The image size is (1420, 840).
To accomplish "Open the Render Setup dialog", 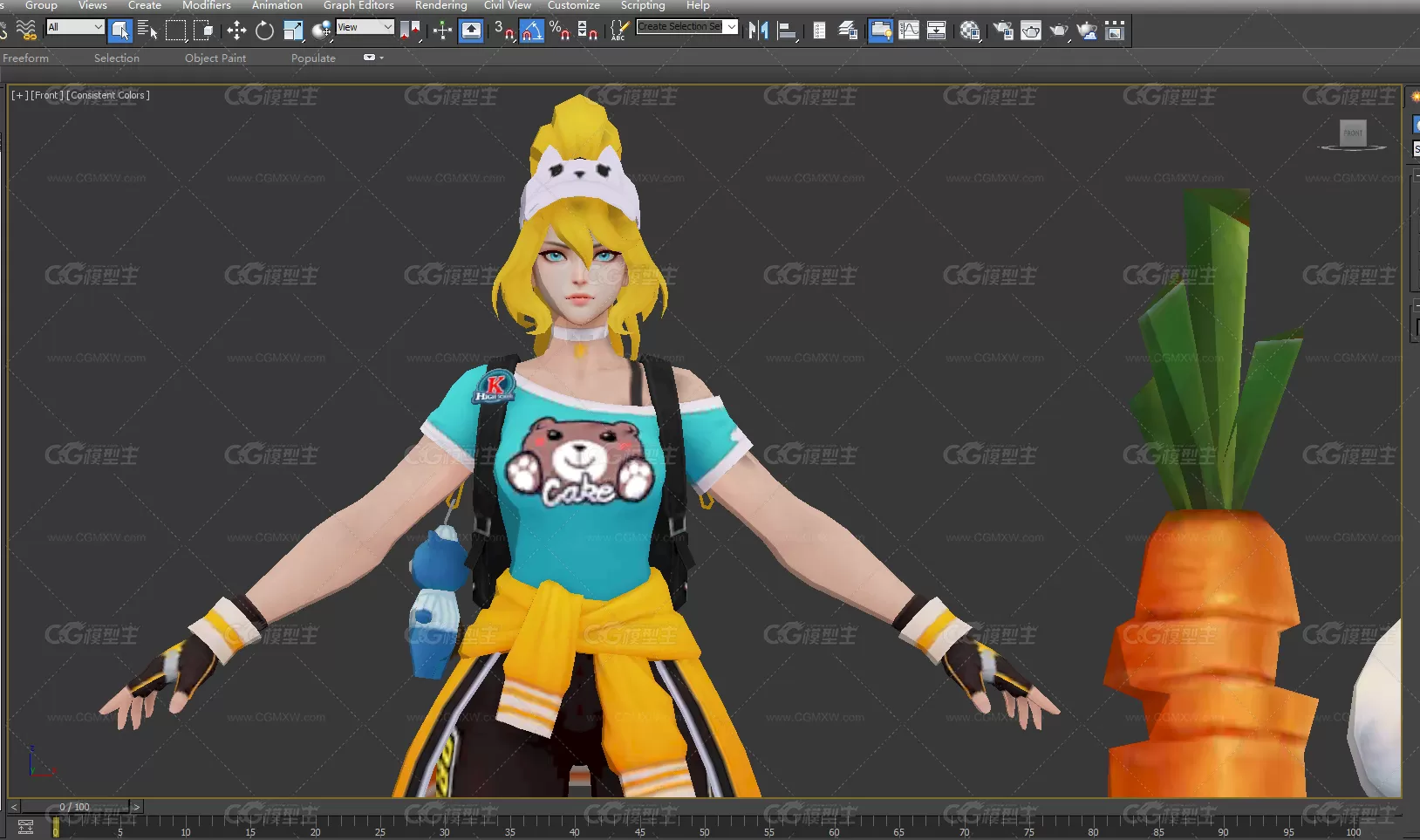I will tap(1003, 31).
